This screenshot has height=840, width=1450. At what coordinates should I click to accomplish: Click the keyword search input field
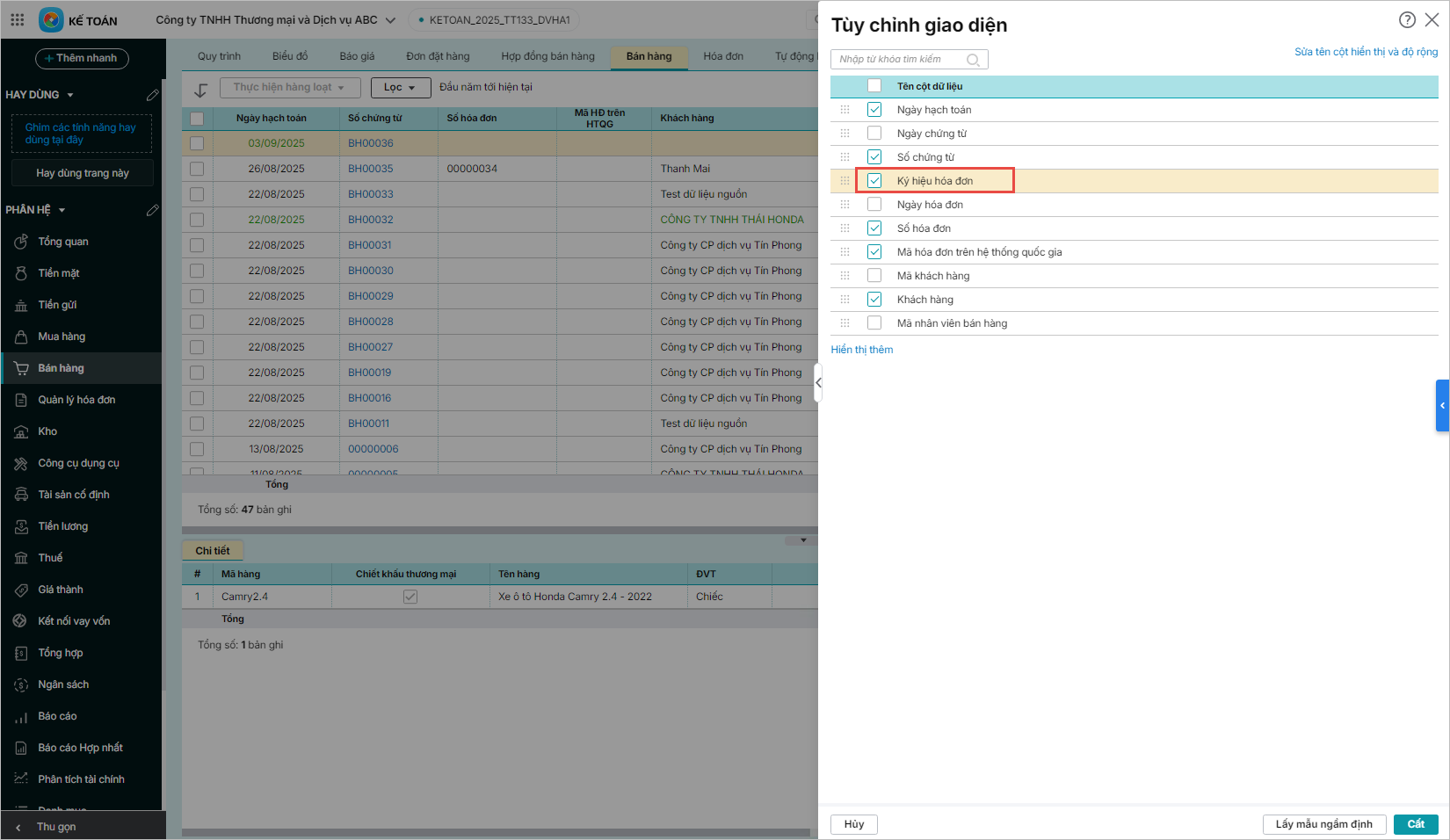900,60
